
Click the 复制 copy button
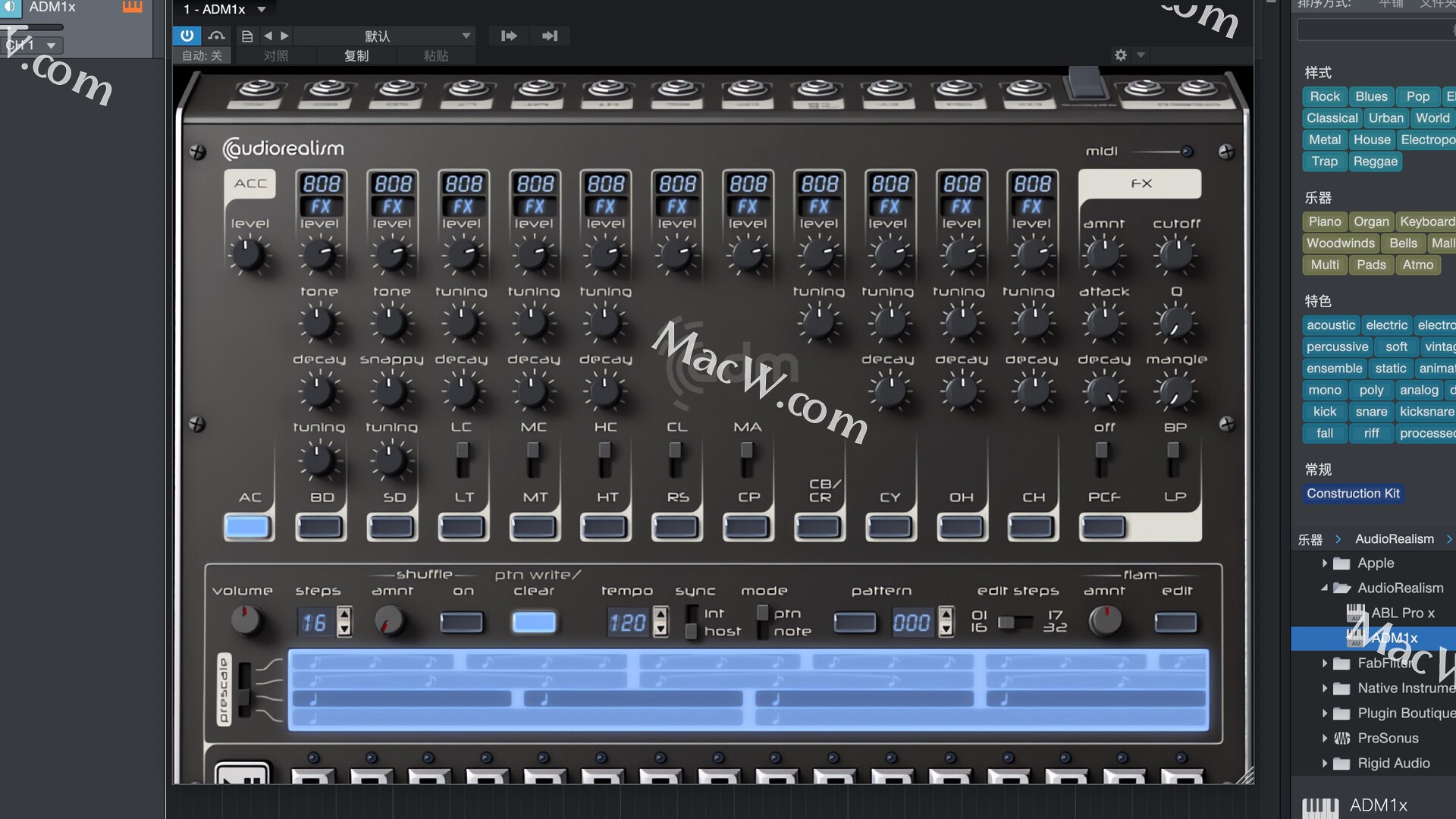click(x=356, y=56)
